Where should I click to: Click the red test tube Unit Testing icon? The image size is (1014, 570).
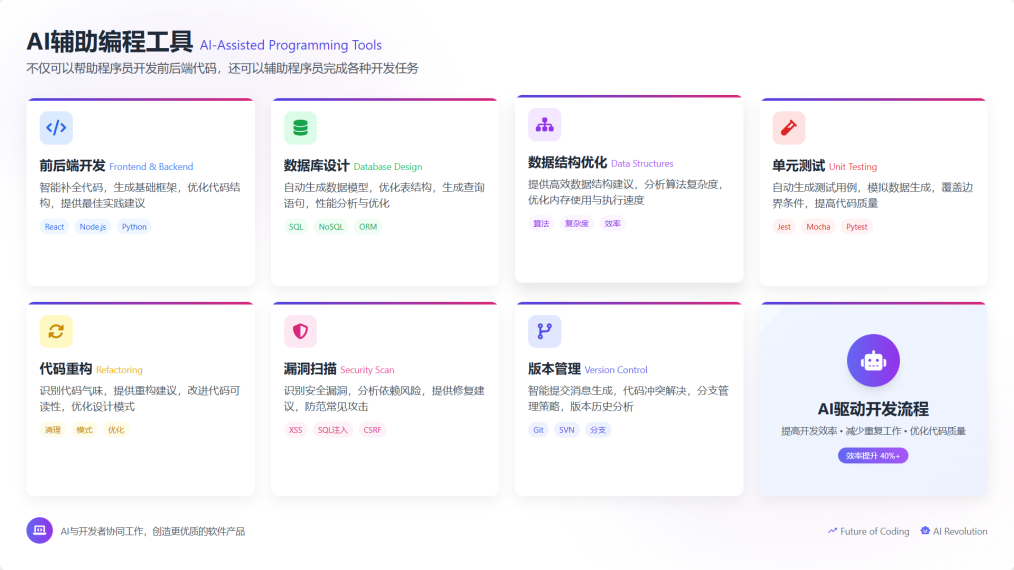pyautogui.click(x=788, y=128)
